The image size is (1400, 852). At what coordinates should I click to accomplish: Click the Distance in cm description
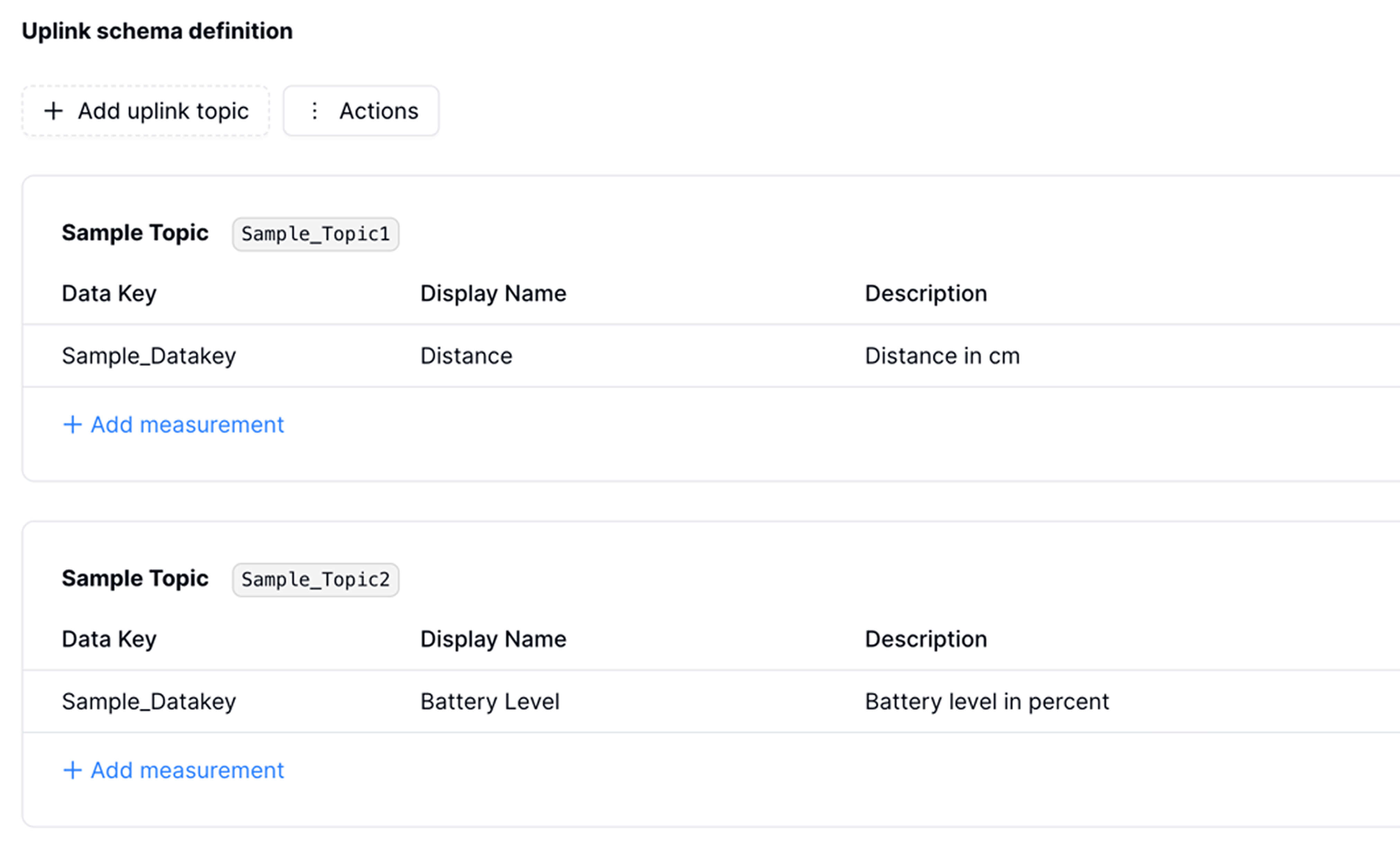pyautogui.click(x=942, y=356)
